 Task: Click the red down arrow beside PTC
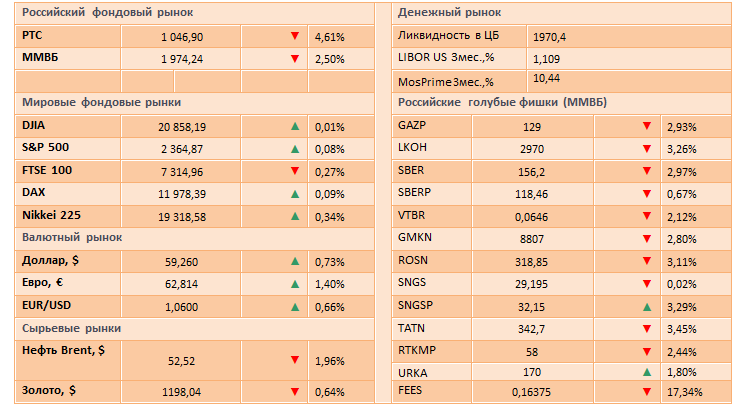(x=295, y=36)
